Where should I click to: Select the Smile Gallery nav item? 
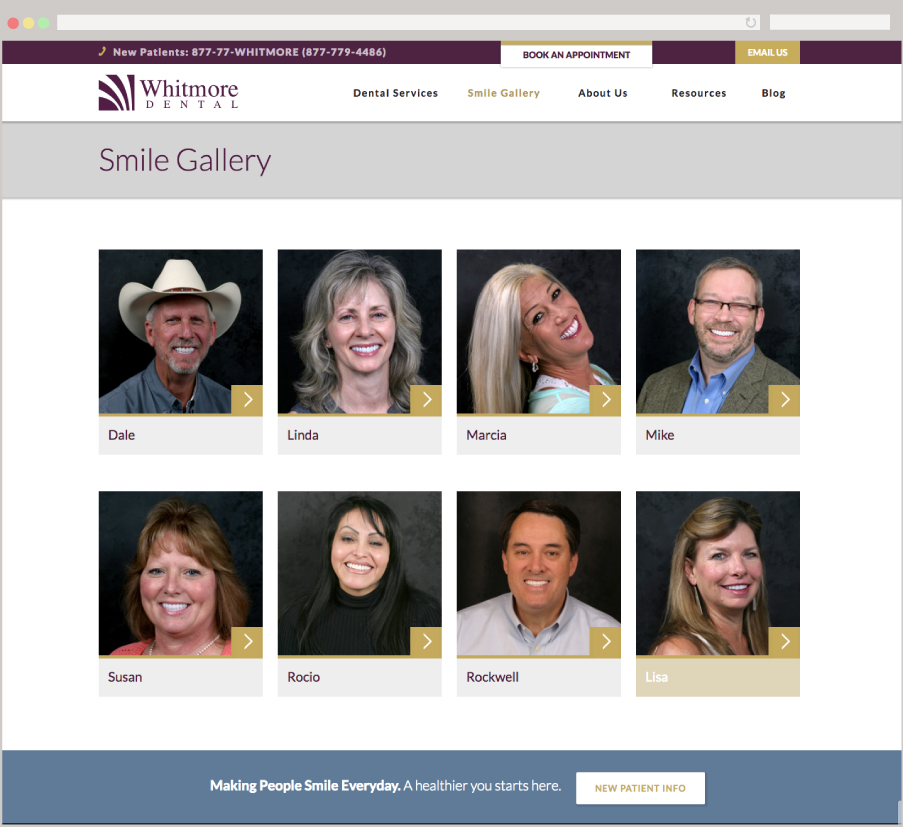pos(503,93)
